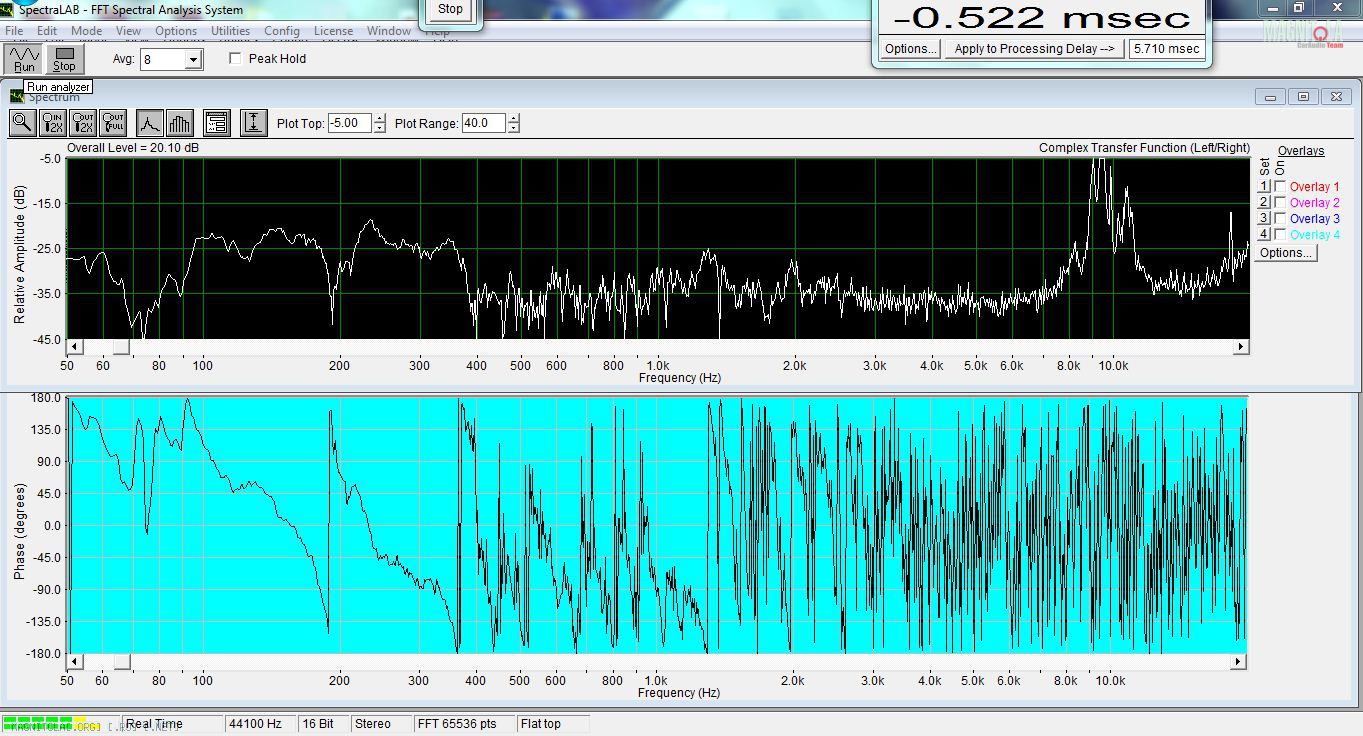Click amplitude plot left scroll arrow
The height and width of the screenshot is (736, 1363).
[x=74, y=347]
